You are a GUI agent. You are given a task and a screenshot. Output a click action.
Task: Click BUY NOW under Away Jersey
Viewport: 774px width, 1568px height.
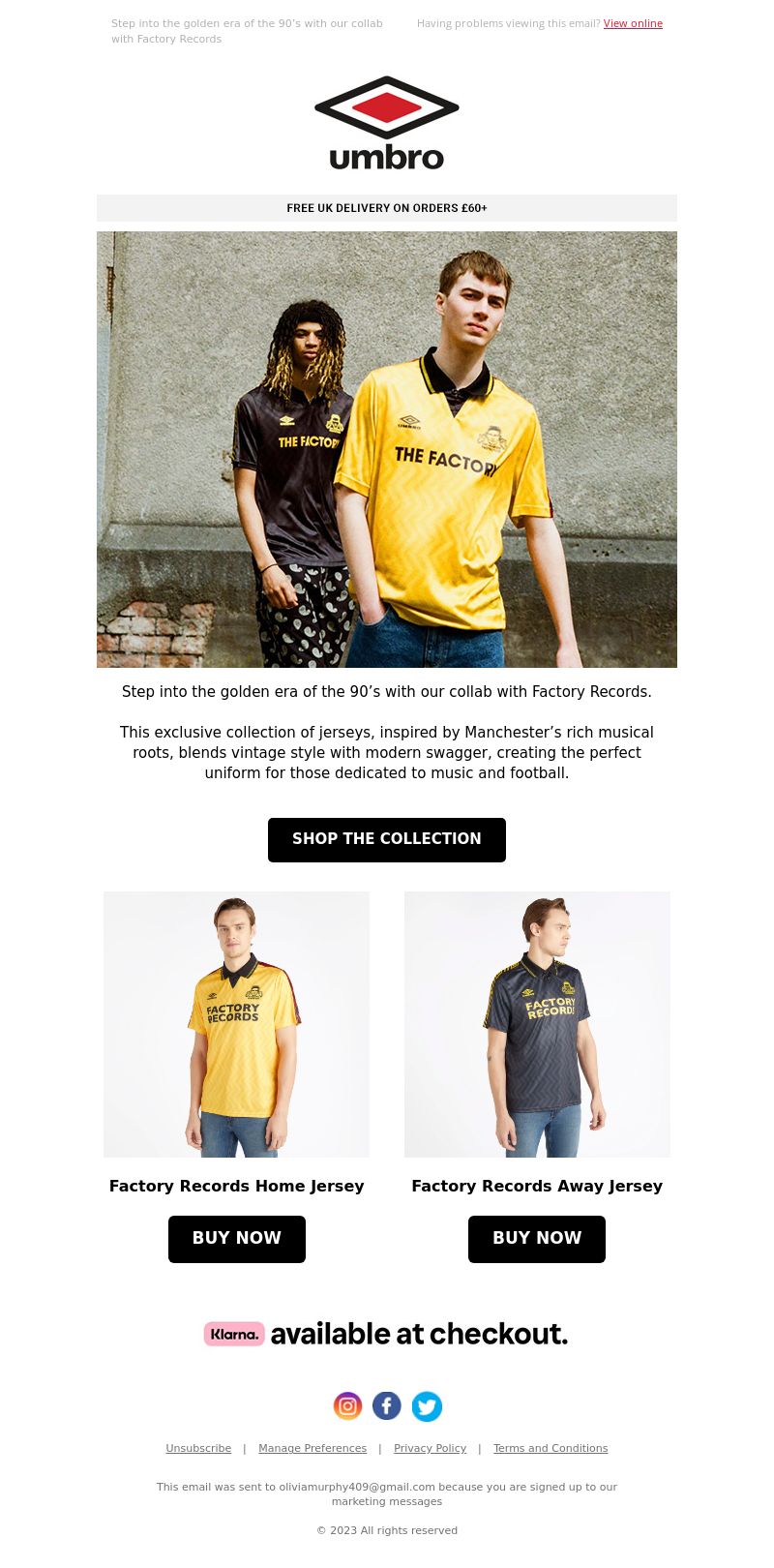537,1239
